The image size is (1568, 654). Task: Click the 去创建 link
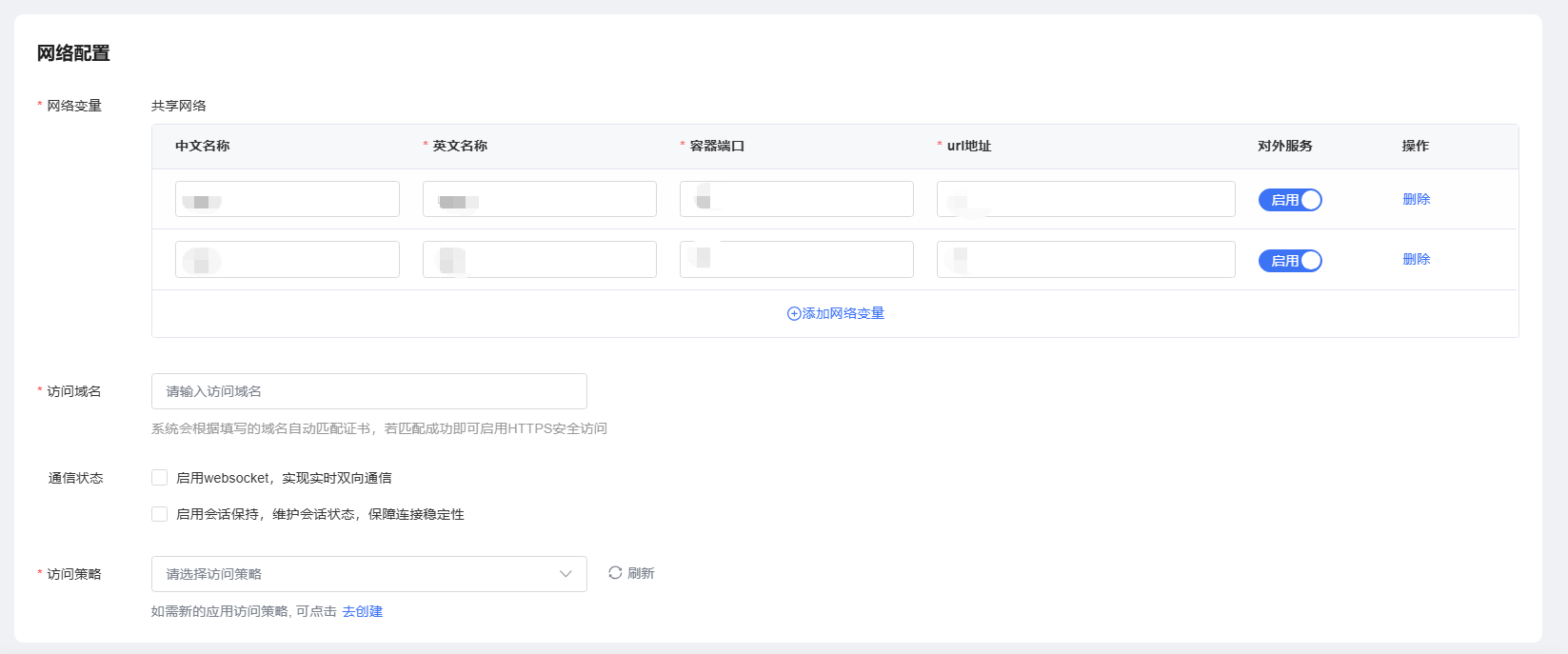(x=362, y=611)
